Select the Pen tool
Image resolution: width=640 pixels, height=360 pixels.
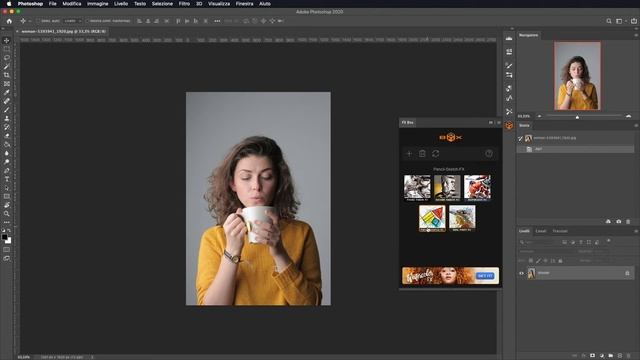tap(7, 171)
